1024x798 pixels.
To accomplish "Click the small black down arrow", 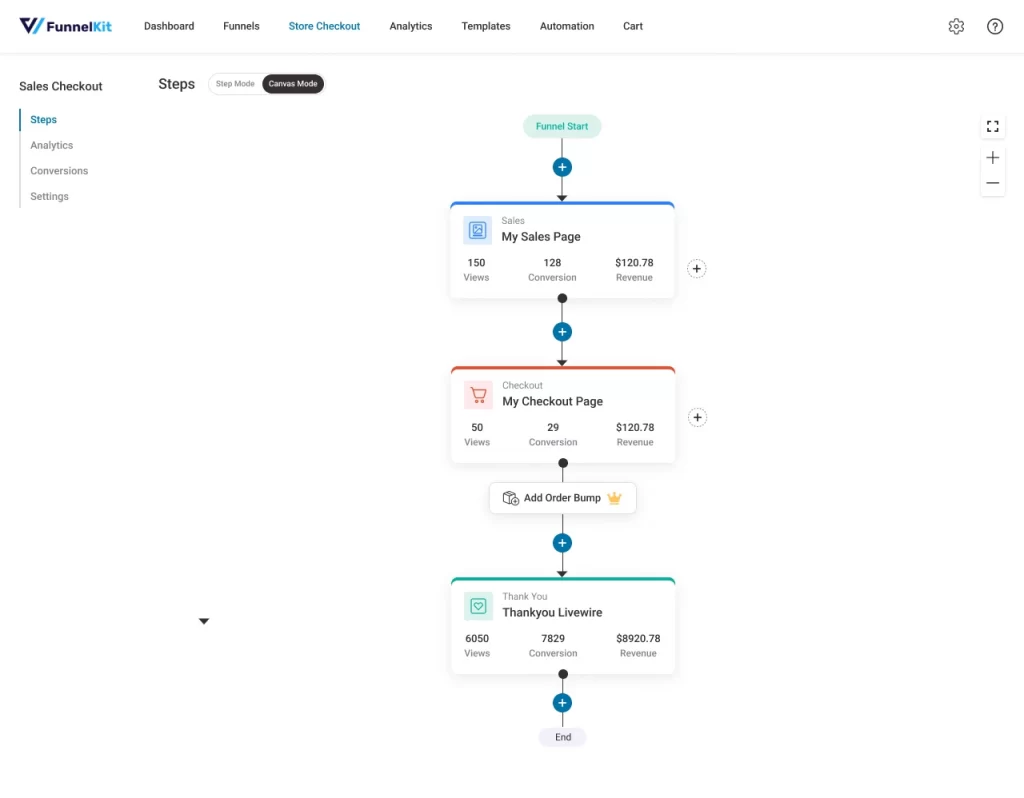I will [x=204, y=621].
